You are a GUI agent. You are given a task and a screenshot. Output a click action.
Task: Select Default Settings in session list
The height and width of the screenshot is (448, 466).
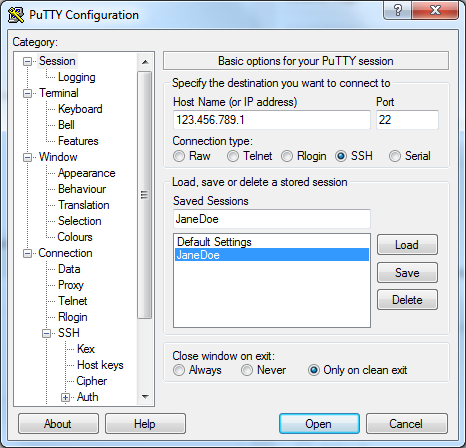click(272, 242)
